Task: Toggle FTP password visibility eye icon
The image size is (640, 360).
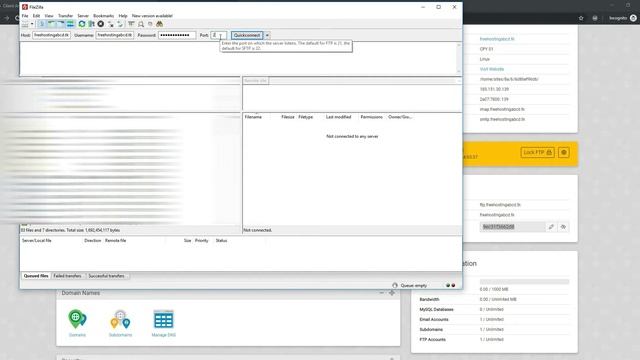Action: (563, 227)
